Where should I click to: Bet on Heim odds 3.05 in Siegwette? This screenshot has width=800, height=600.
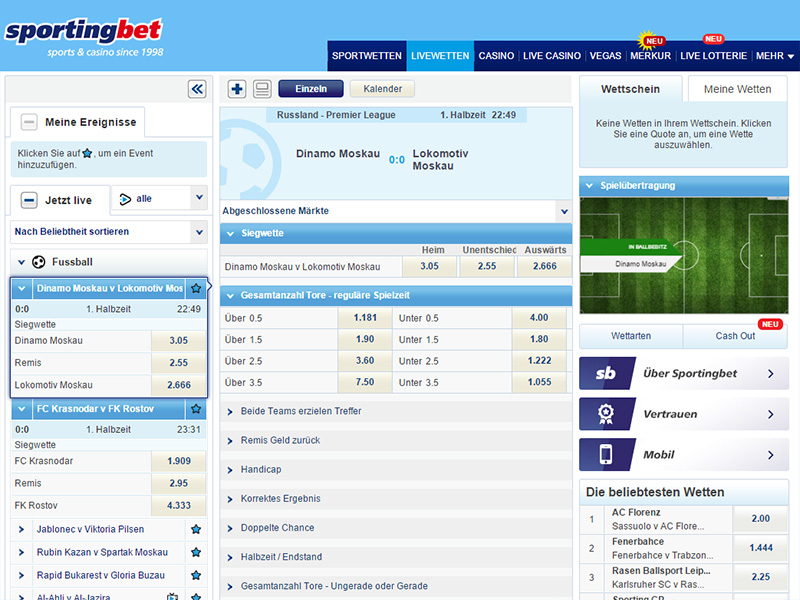(x=430, y=266)
